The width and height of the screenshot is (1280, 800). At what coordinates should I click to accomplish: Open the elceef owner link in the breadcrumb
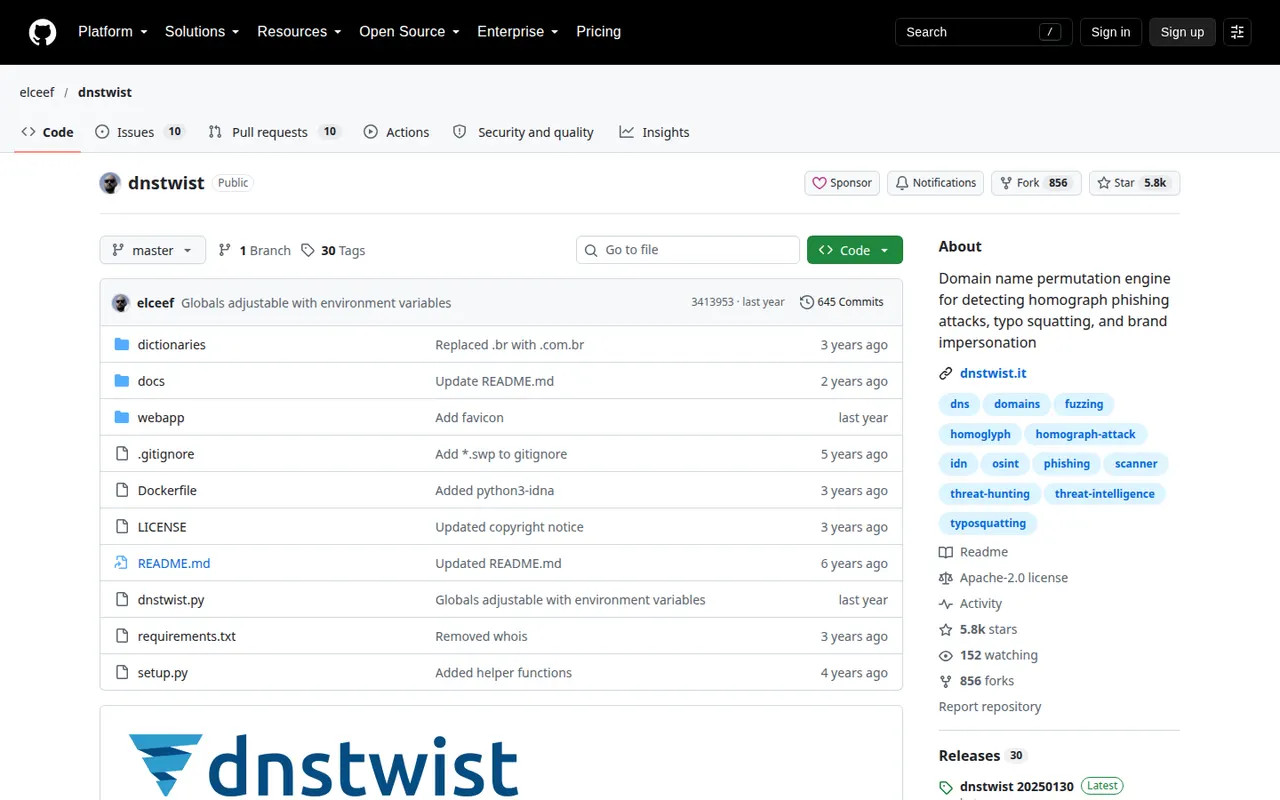37,92
